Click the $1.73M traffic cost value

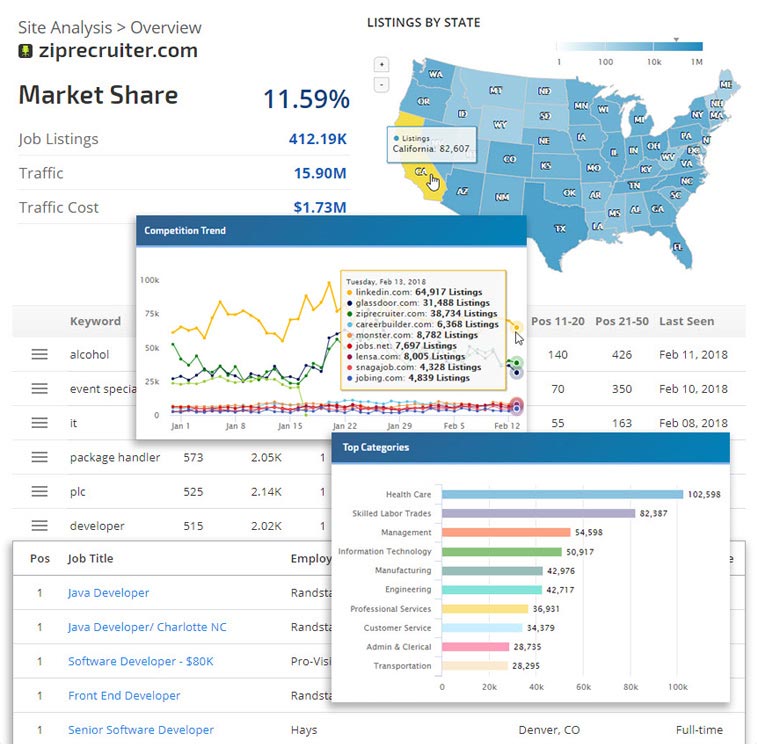click(320, 208)
